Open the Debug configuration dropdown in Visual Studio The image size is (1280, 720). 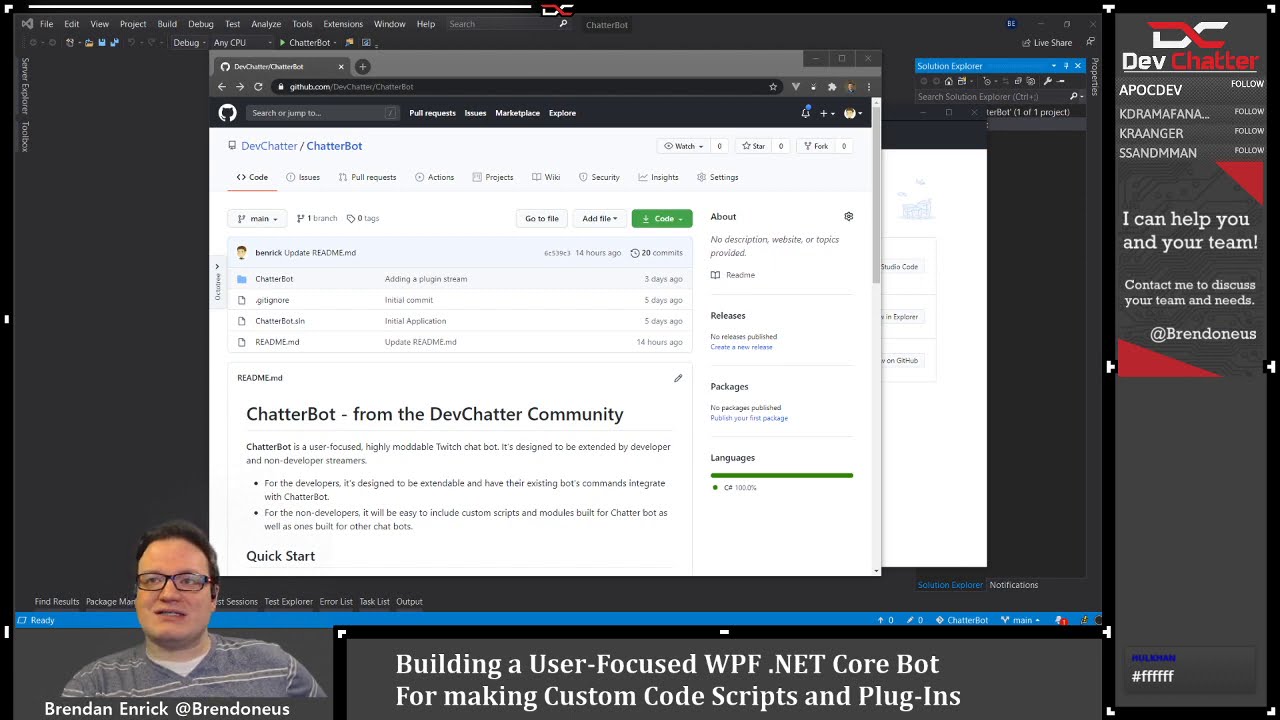190,43
